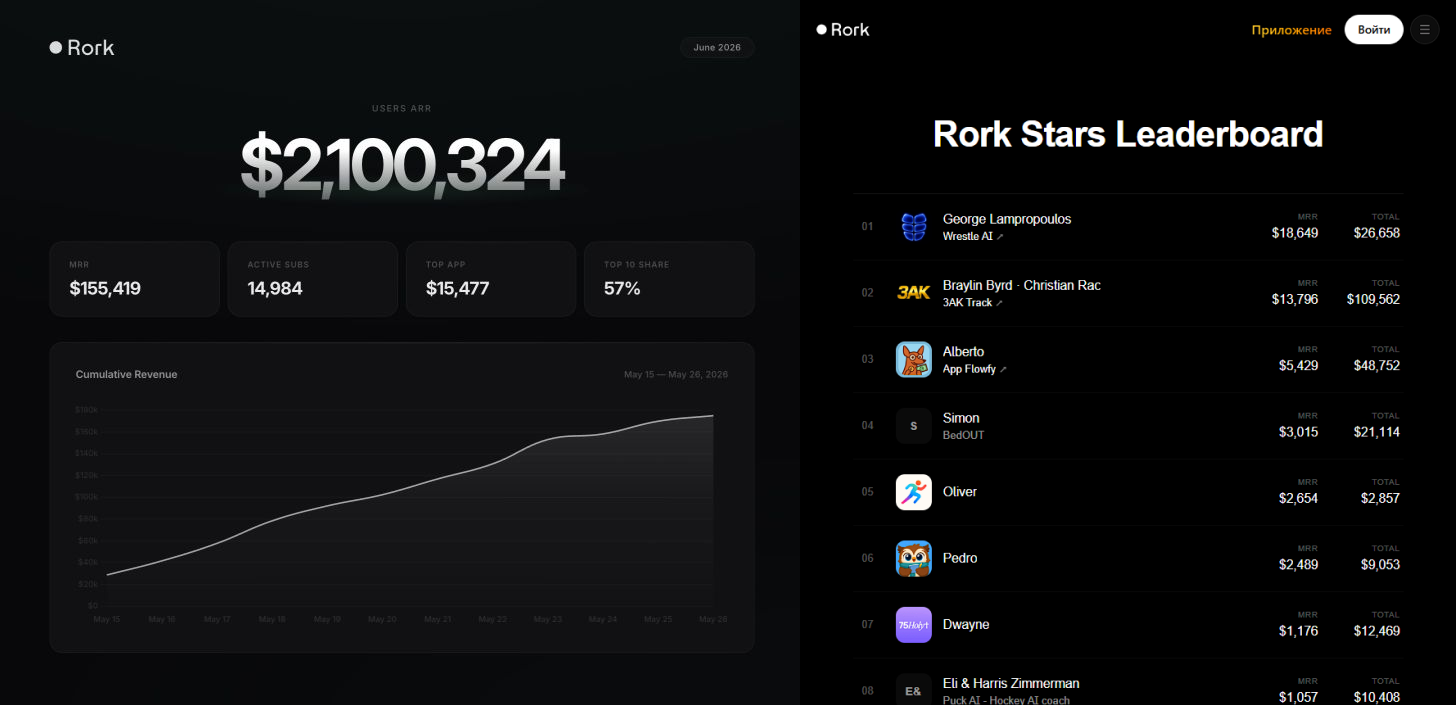1456x705 pixels.
Task: Click Simon's total value $21,114
Action: [1377, 432]
